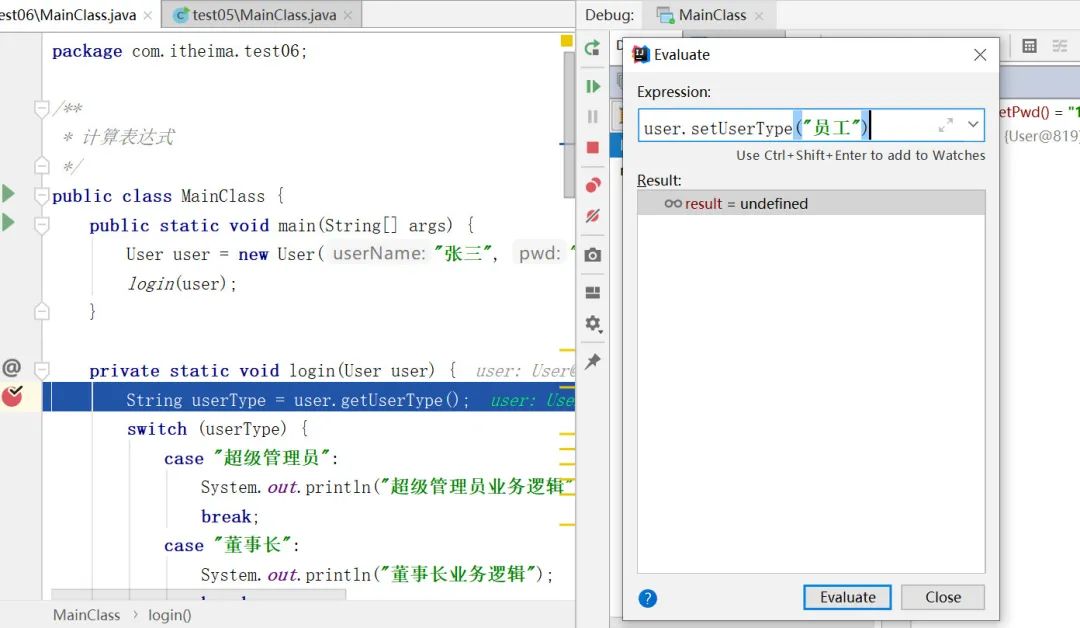The image size is (1080, 628).
Task: Click the Restore Layout icon
Action: [592, 293]
